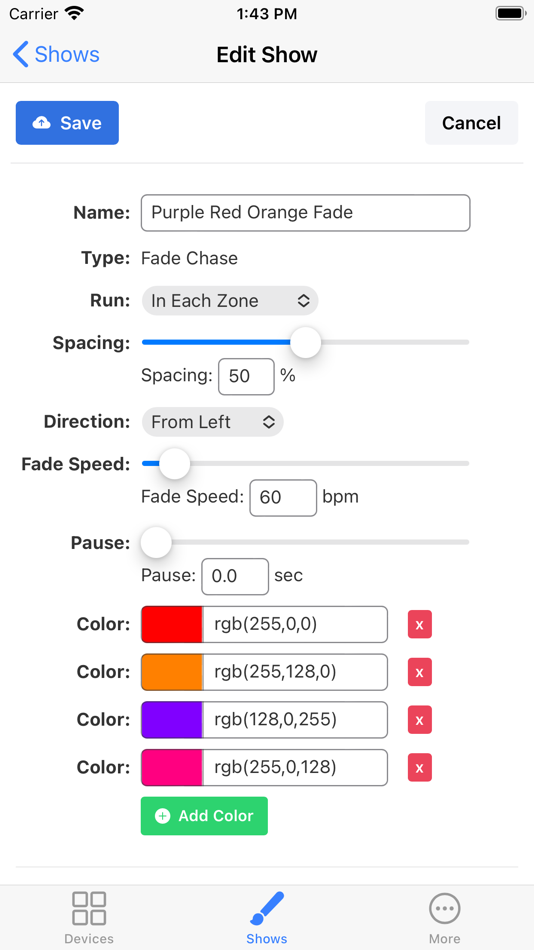Tap the Shows paintbrush icon
This screenshot has height=950, width=534.
pyautogui.click(x=267, y=908)
